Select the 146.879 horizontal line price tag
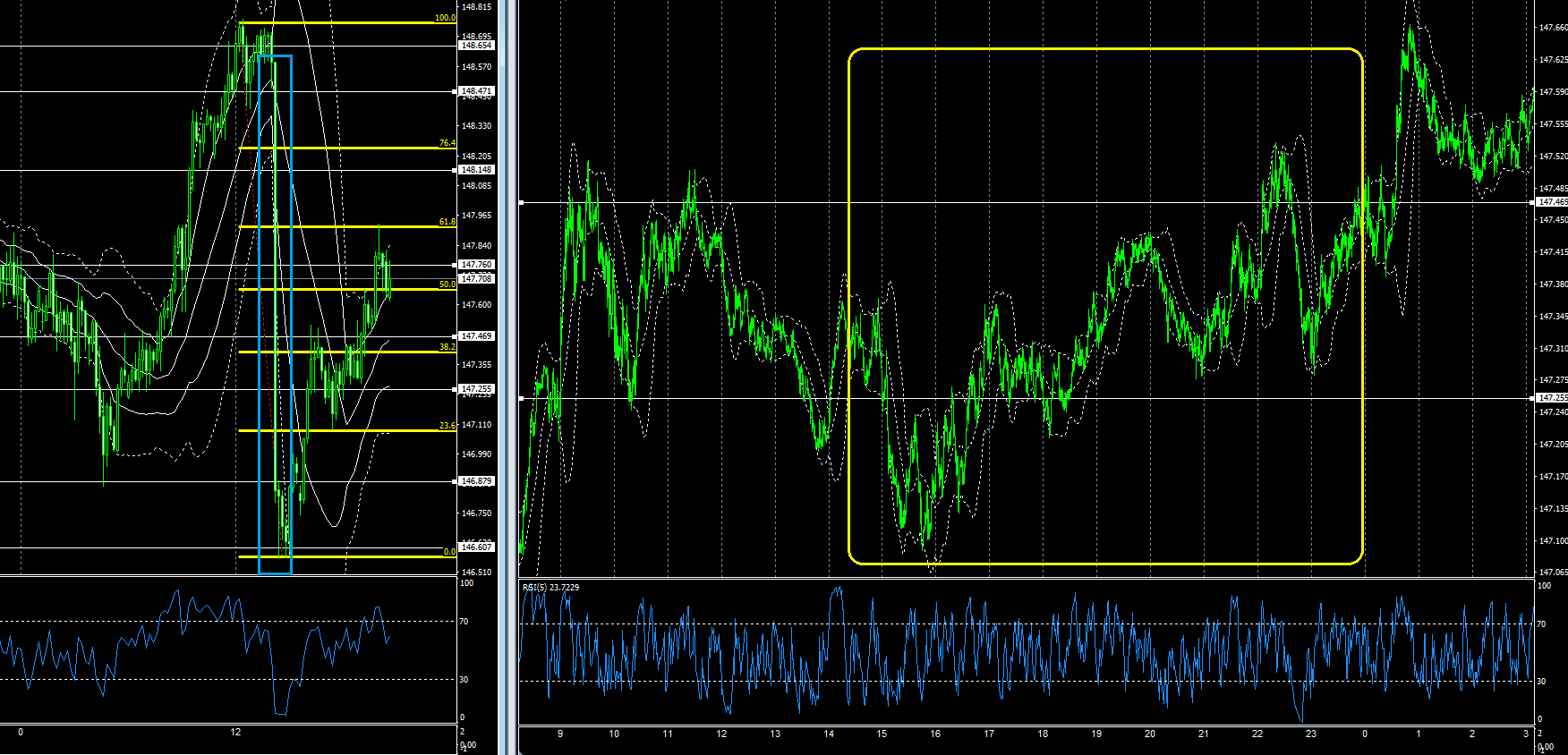The height and width of the screenshot is (755, 1568). click(476, 481)
